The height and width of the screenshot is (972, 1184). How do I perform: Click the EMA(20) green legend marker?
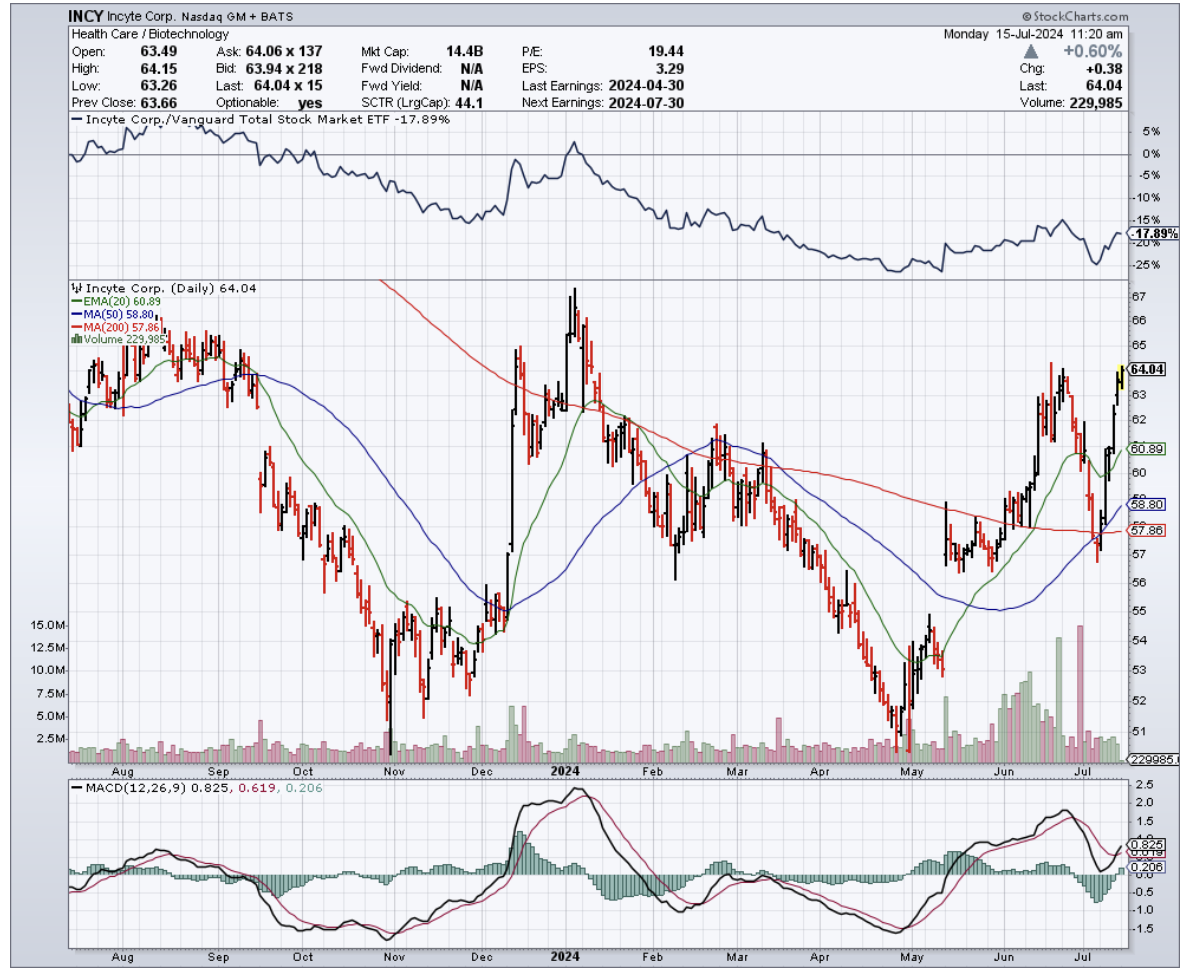coord(77,300)
